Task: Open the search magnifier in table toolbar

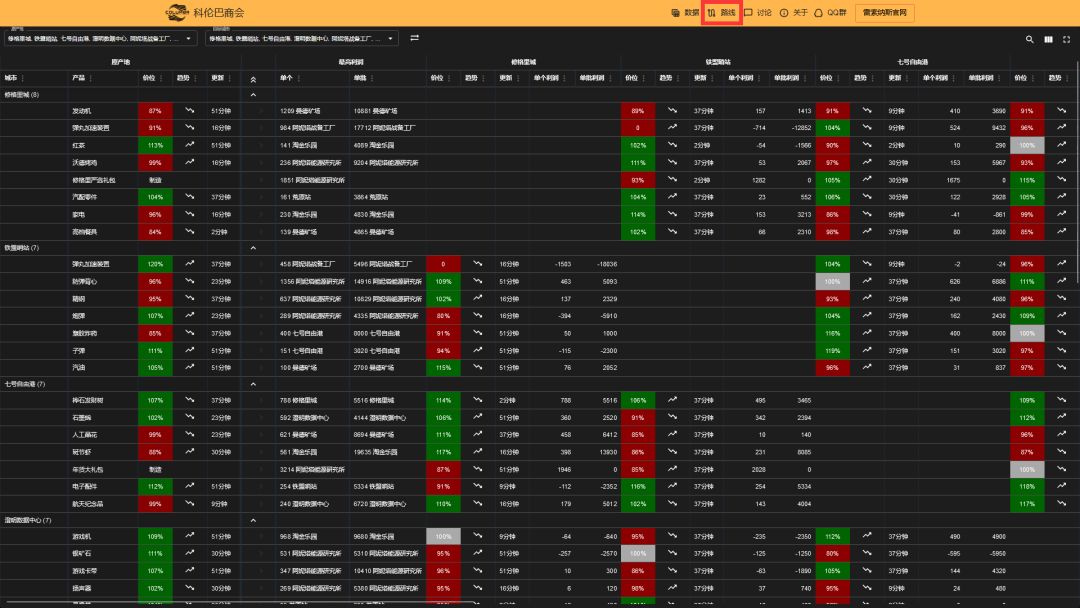Action: 1030,39
